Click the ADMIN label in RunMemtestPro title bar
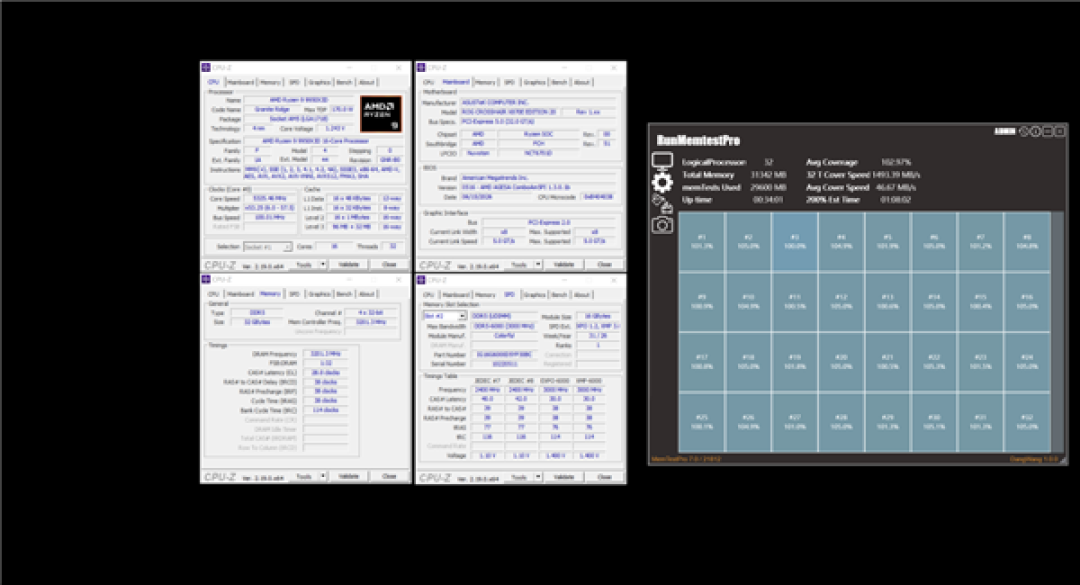This screenshot has width=1080, height=585. (x=1004, y=131)
